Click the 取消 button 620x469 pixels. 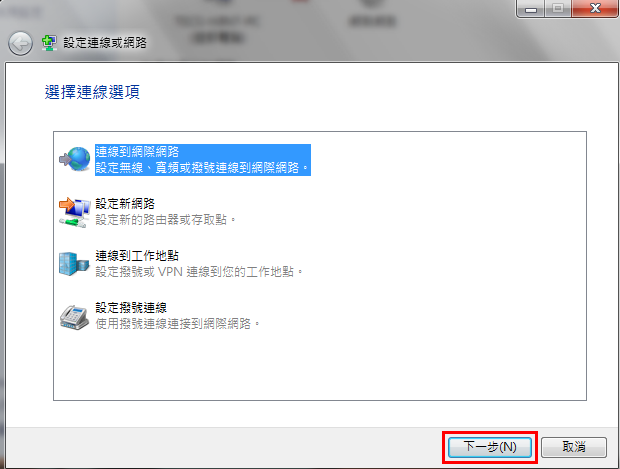pos(574,447)
